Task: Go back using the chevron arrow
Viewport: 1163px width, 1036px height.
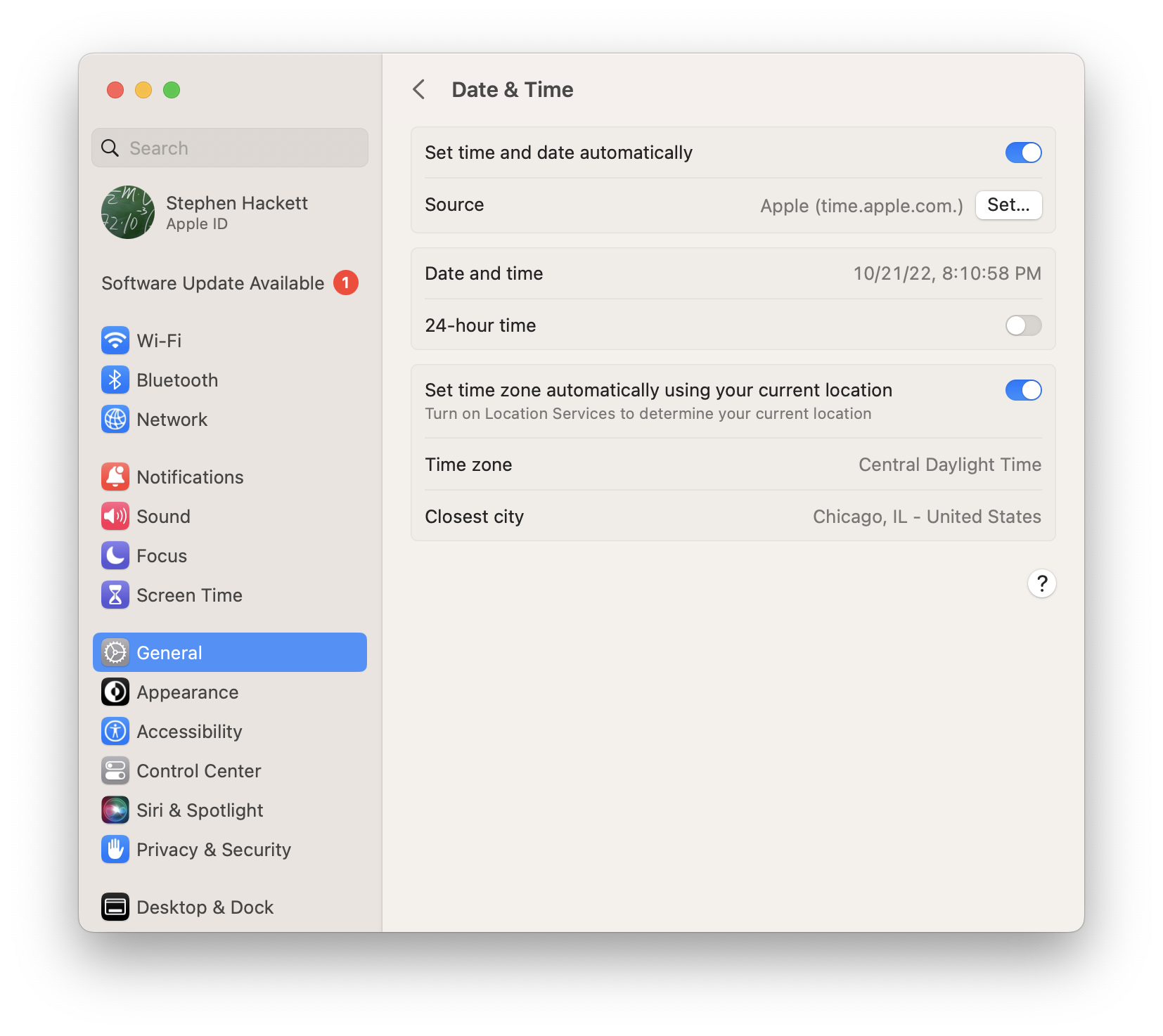Action: pyautogui.click(x=419, y=90)
